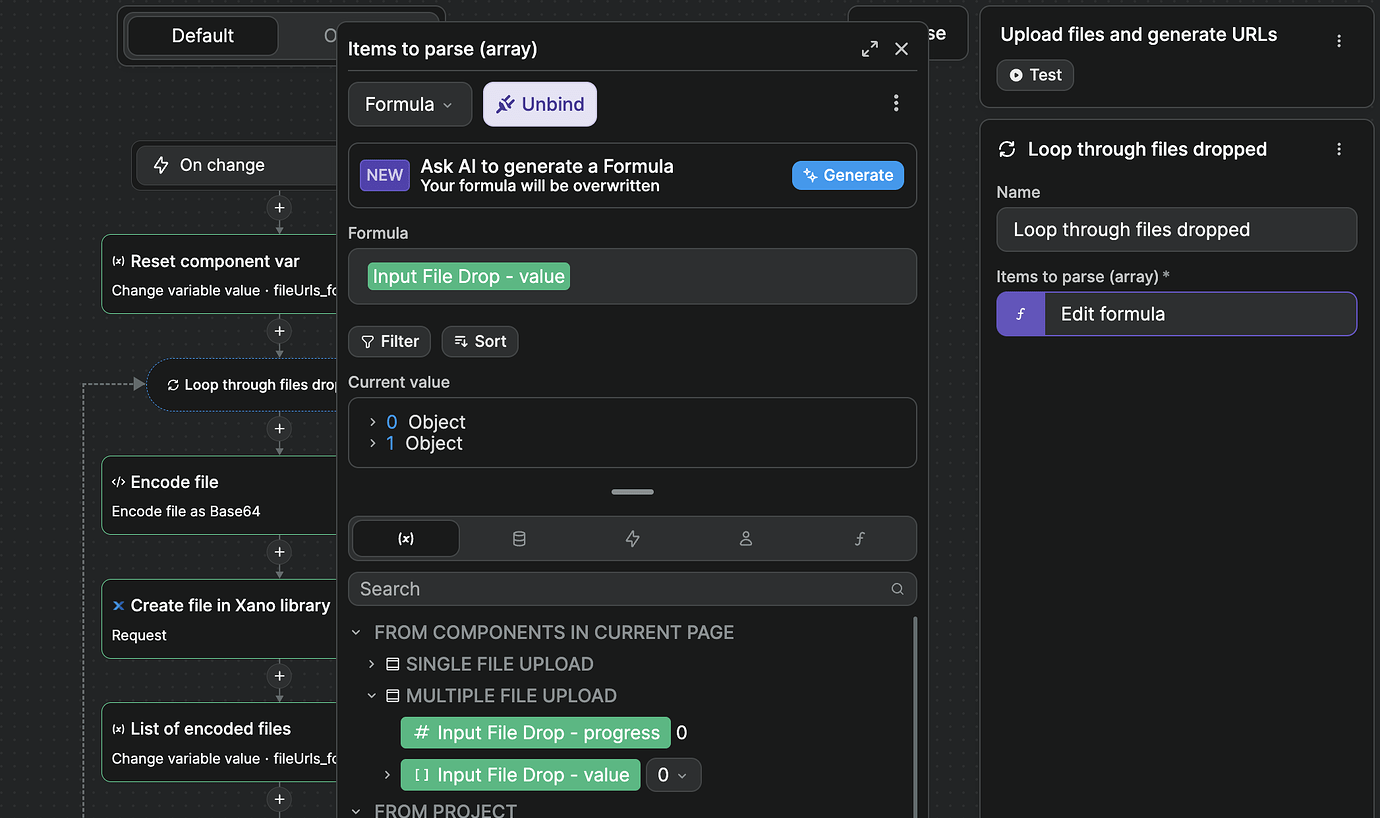Image resolution: width=1380 pixels, height=818 pixels.
Task: Open the formula popup three-dot menu
Action: [895, 104]
